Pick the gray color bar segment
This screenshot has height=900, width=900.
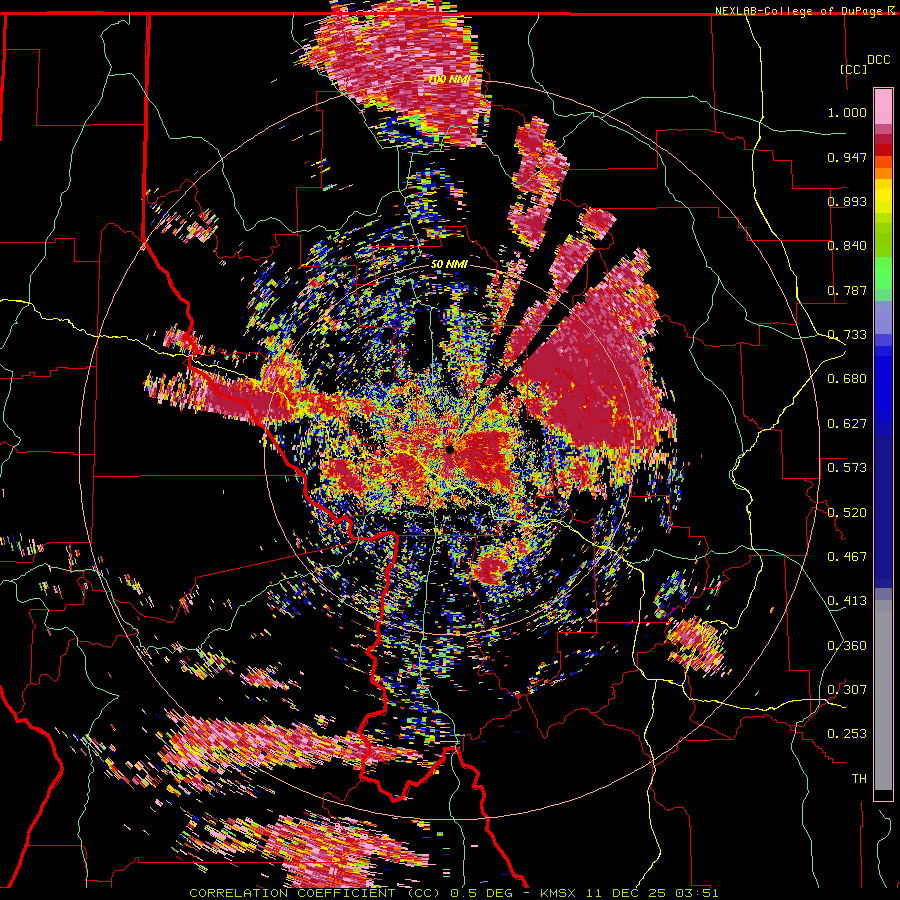click(883, 695)
